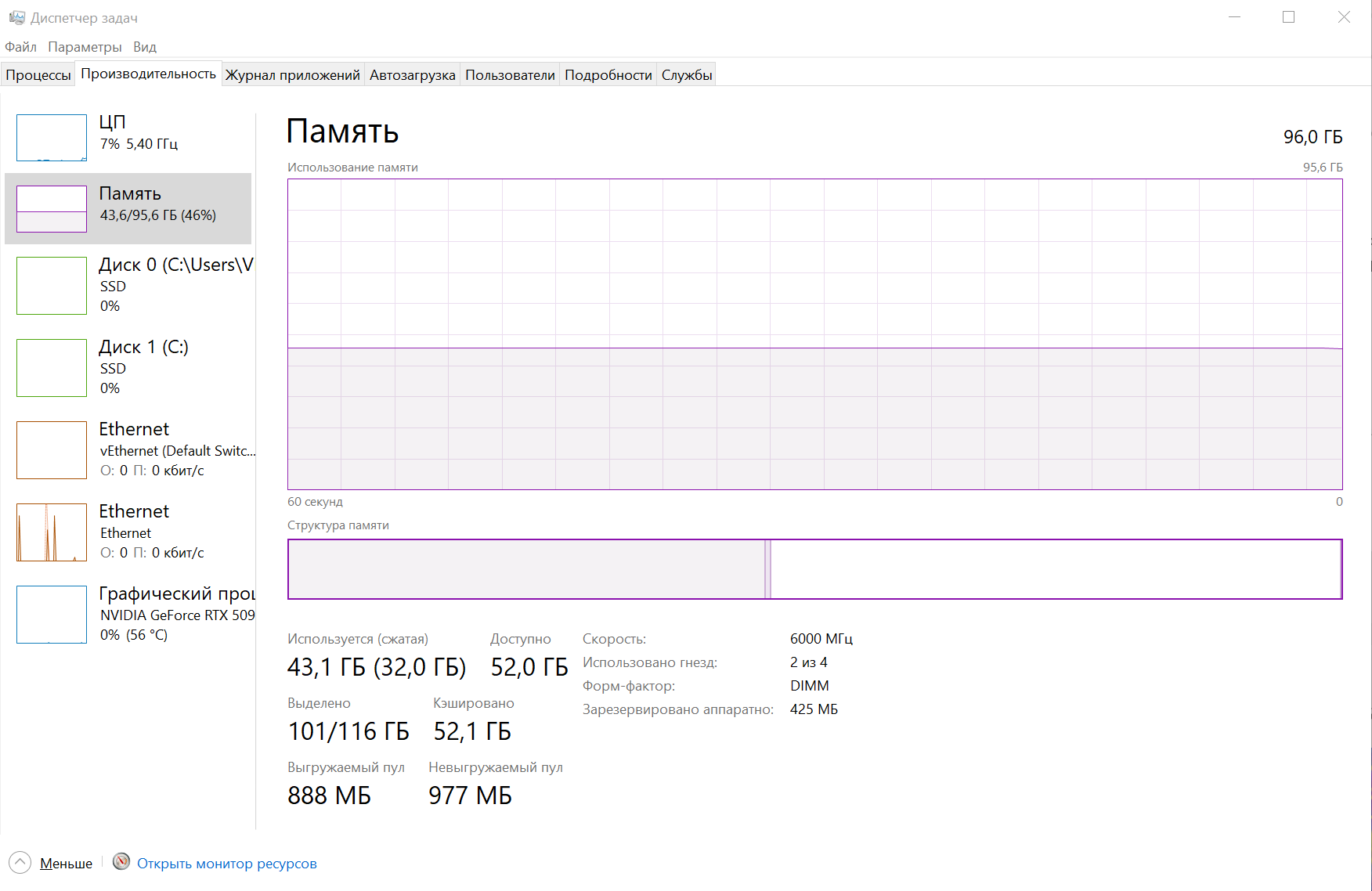Screen dimensions: 1372x891
Task: Open NVIDIA GeForce RTX GPU graph
Action: tap(52, 615)
